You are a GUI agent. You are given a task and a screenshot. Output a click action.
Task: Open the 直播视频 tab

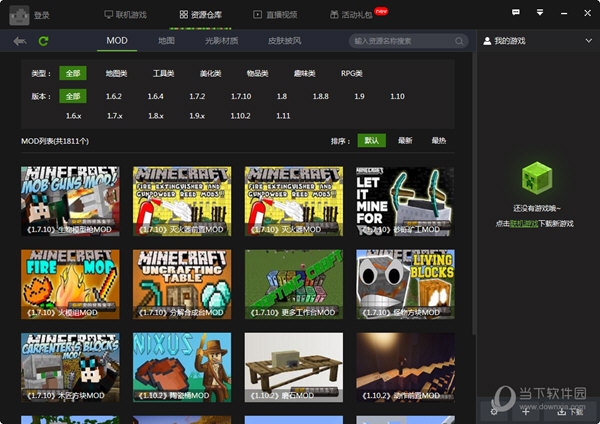(x=275, y=15)
